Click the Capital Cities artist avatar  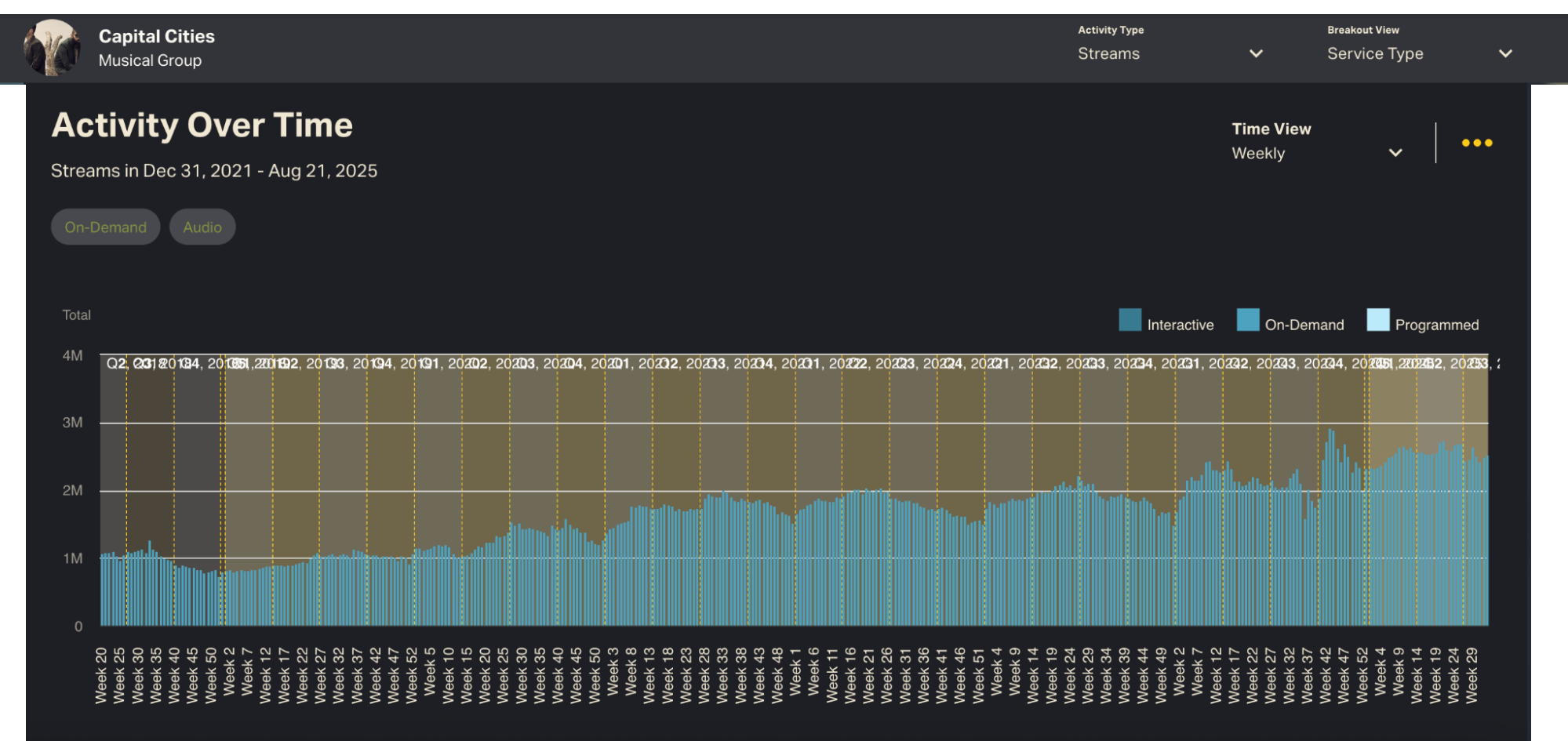[52, 48]
